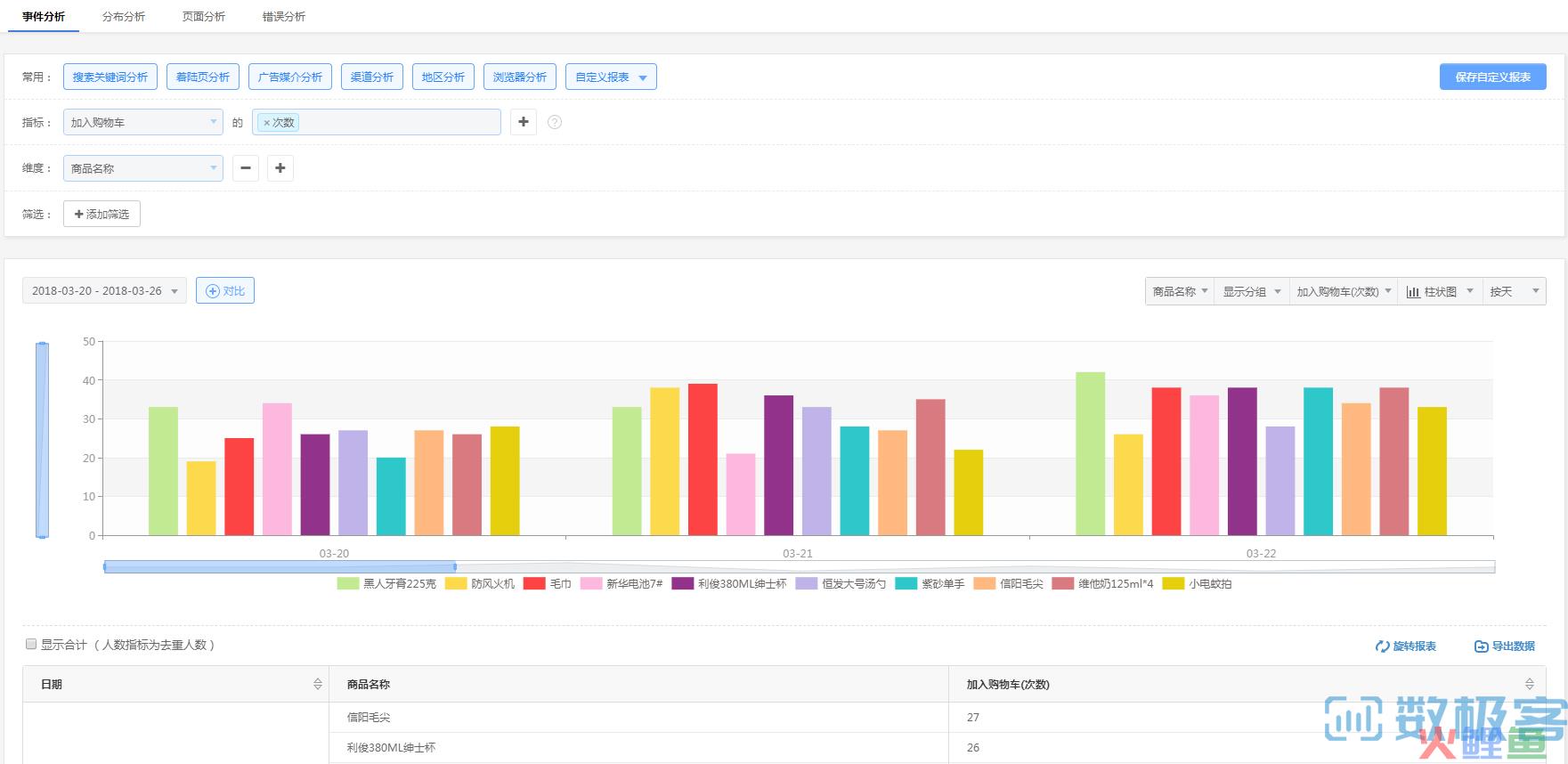Click the green 黑人牙膏 bar on 03-22
Image resolution: width=1568 pixels, height=764 pixels.
pos(1090,453)
